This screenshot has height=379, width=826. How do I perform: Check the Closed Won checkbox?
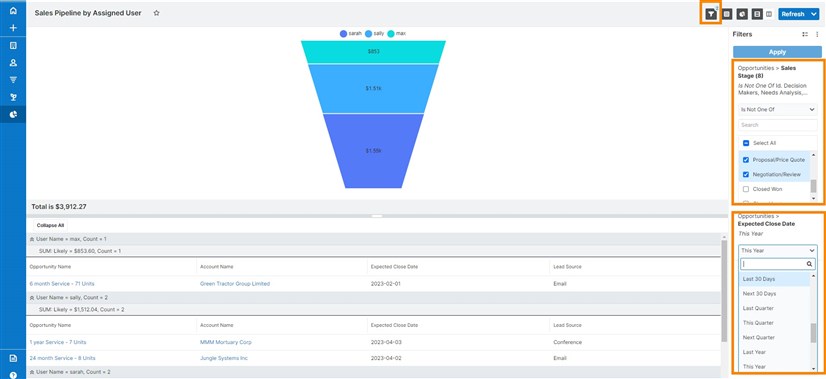[x=746, y=189]
